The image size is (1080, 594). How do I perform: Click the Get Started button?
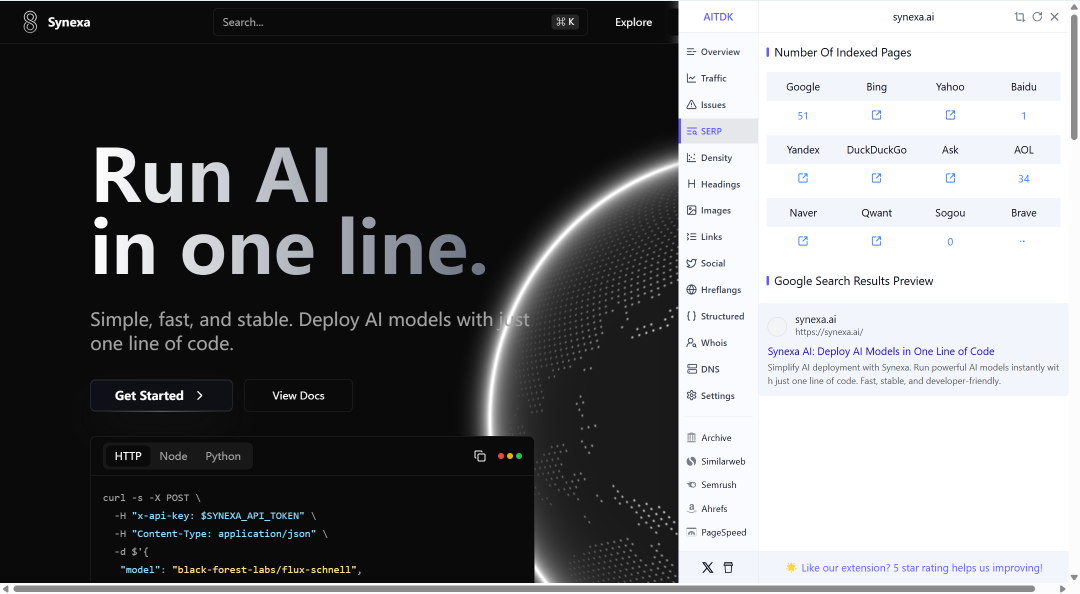pos(161,396)
